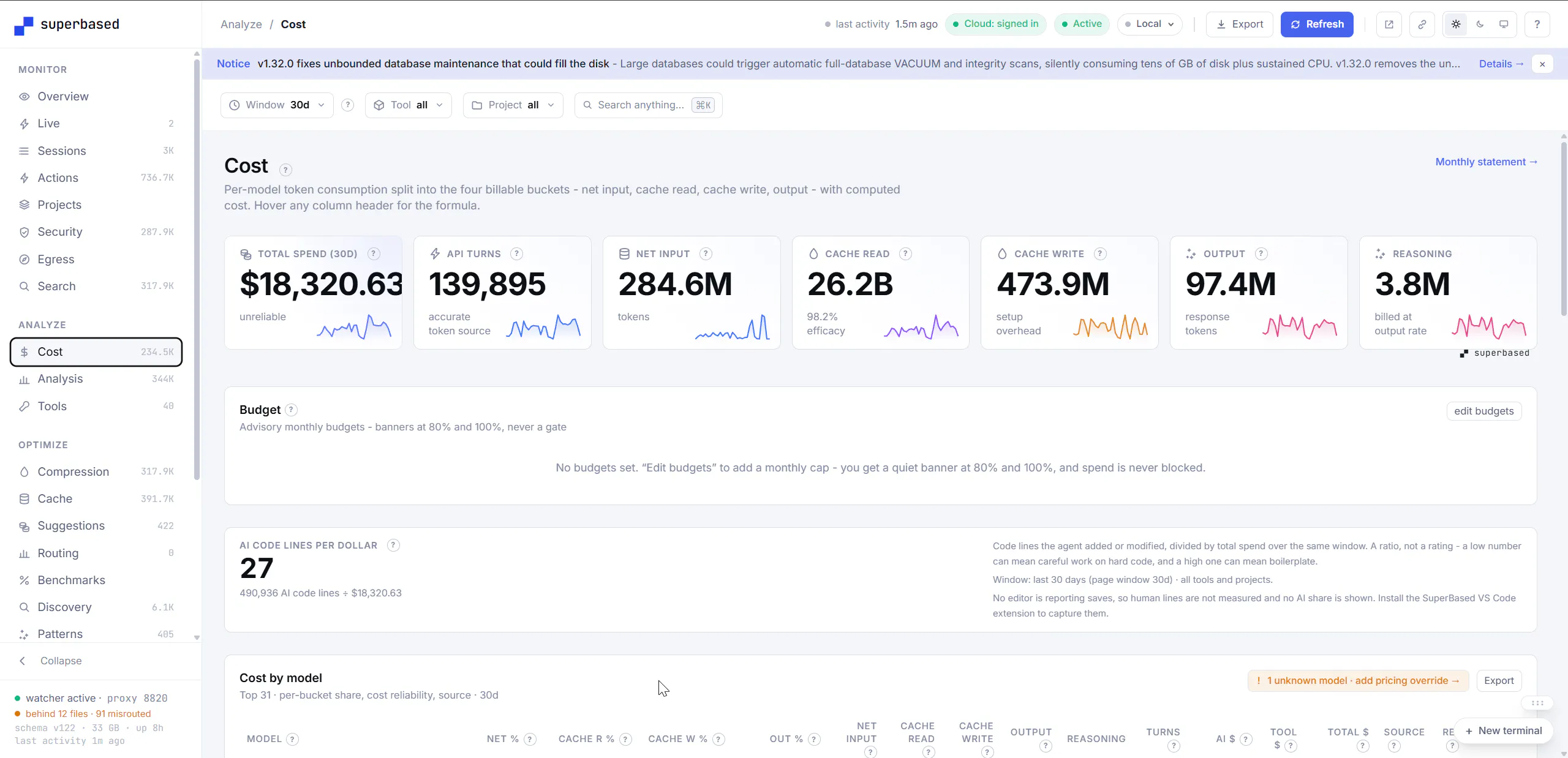Viewport: 1568px width, 758px height.
Task: Switch to the dark theme moon icon
Action: click(1480, 24)
